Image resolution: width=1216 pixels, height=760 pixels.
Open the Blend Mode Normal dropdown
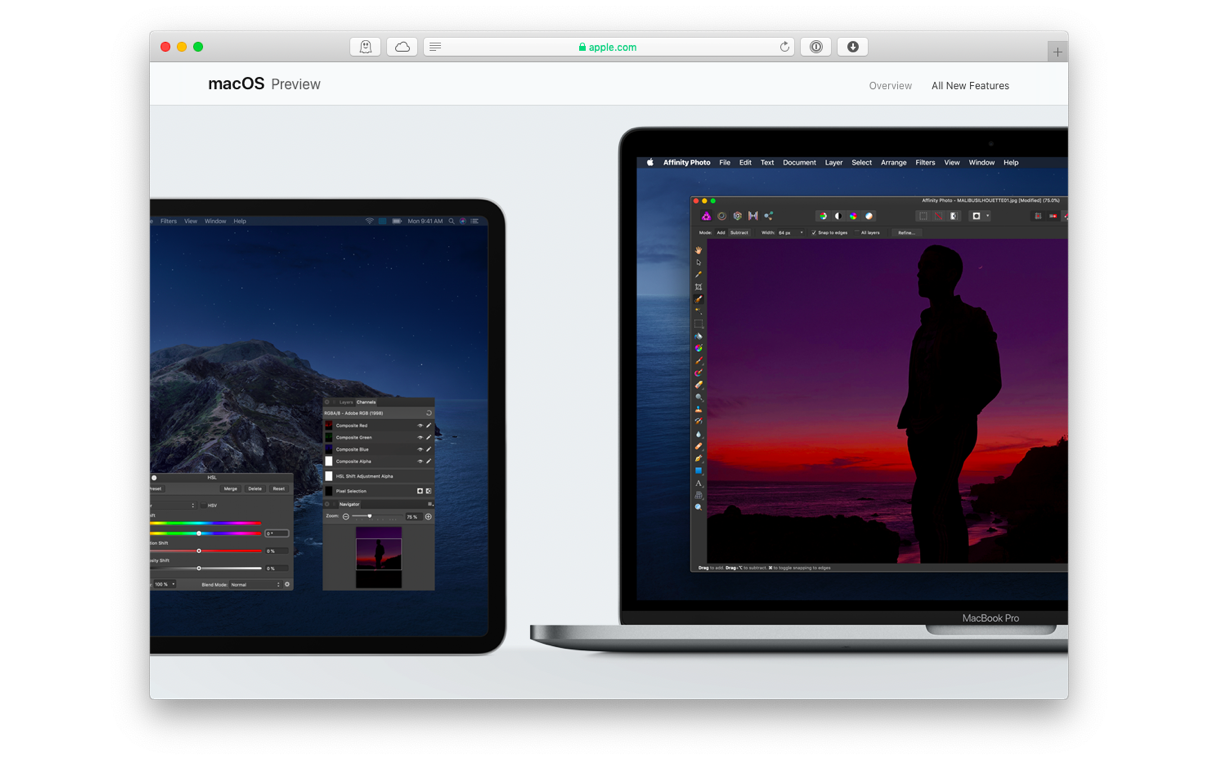tap(255, 585)
